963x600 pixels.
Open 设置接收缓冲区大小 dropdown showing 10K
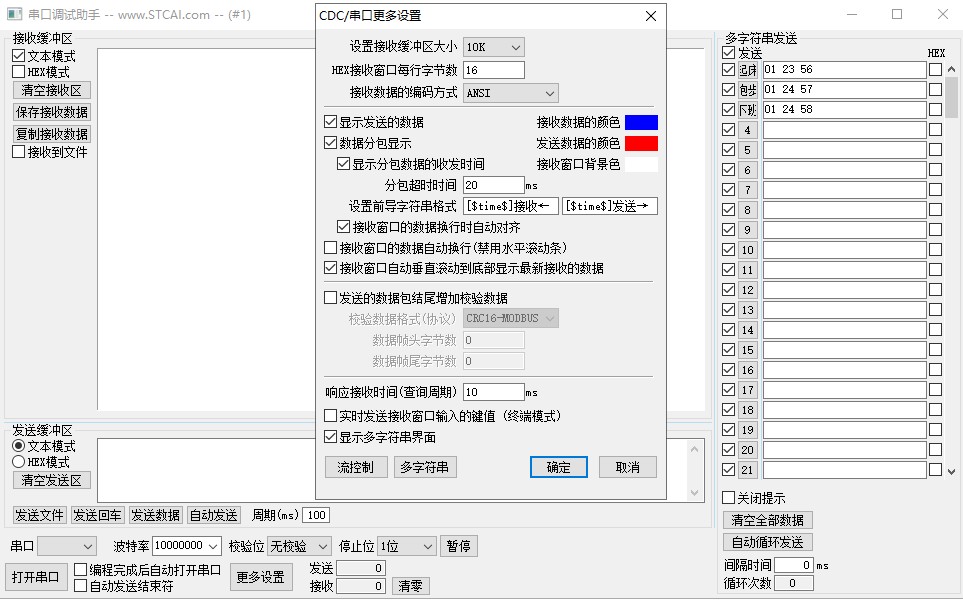(494, 47)
